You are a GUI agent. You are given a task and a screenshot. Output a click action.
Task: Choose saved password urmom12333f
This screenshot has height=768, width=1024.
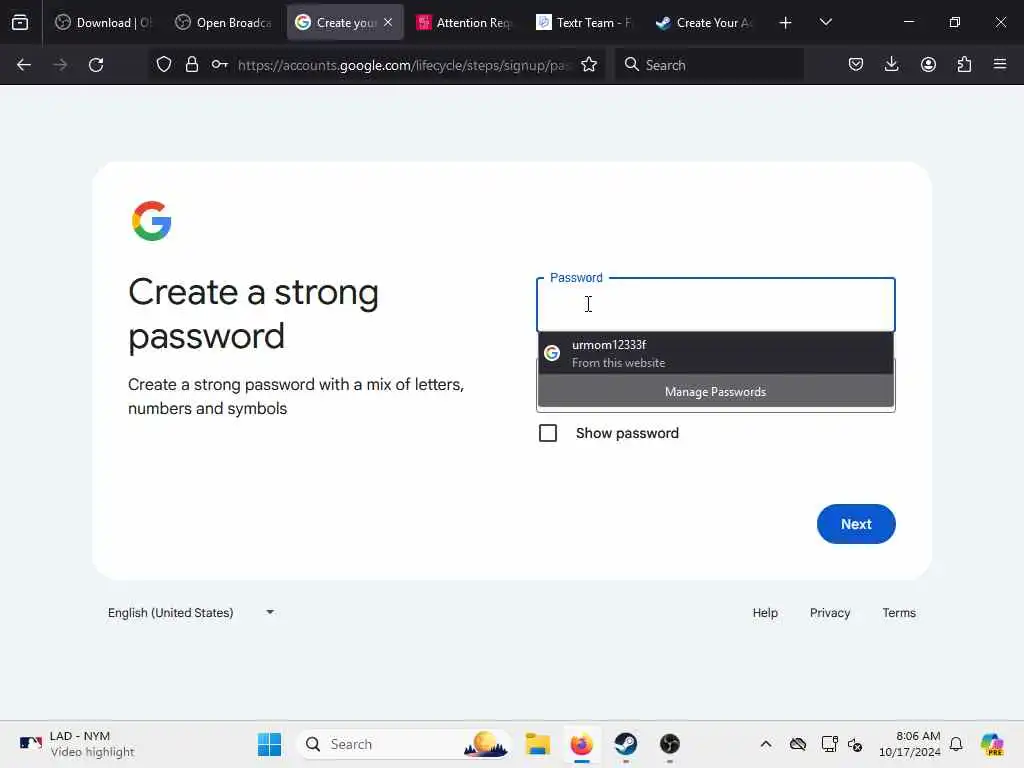(x=716, y=353)
